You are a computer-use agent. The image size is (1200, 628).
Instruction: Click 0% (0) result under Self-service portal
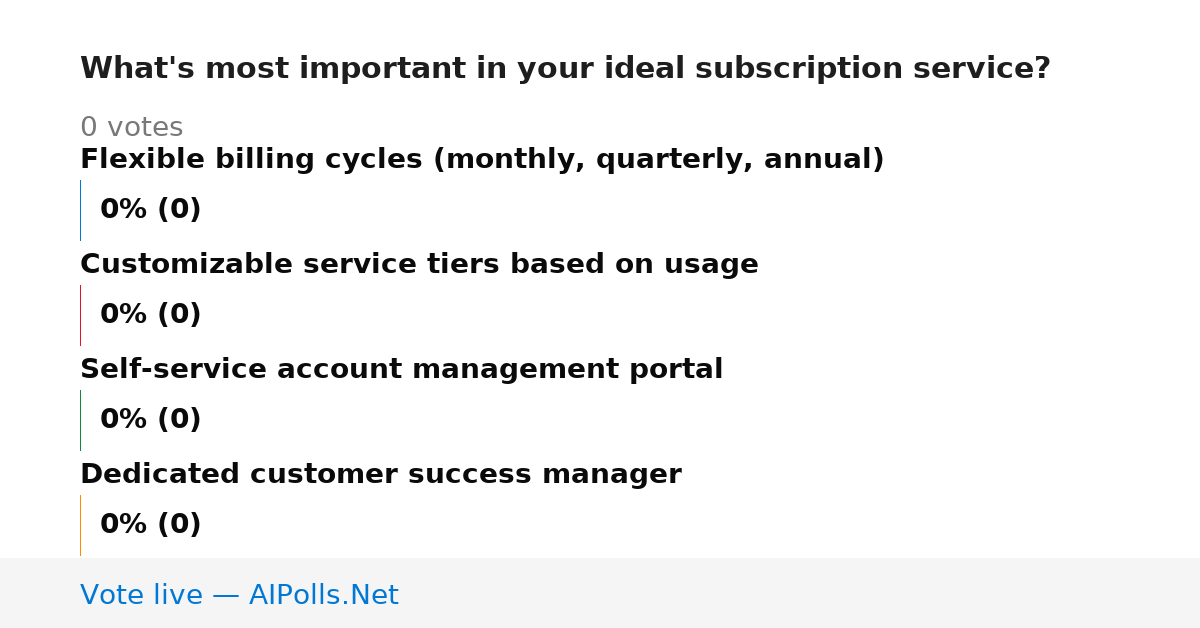(x=151, y=420)
